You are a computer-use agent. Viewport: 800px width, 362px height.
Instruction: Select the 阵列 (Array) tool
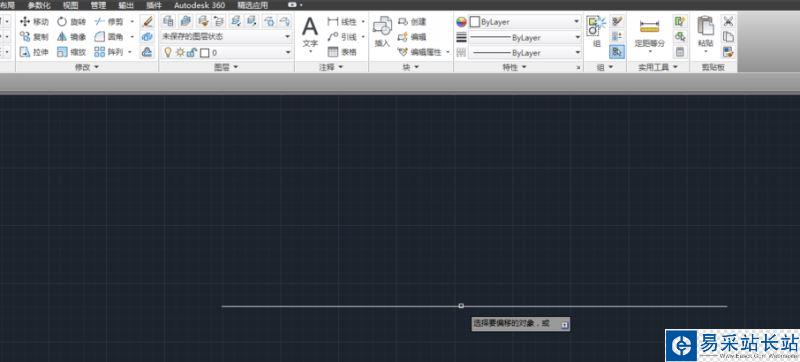pos(109,51)
